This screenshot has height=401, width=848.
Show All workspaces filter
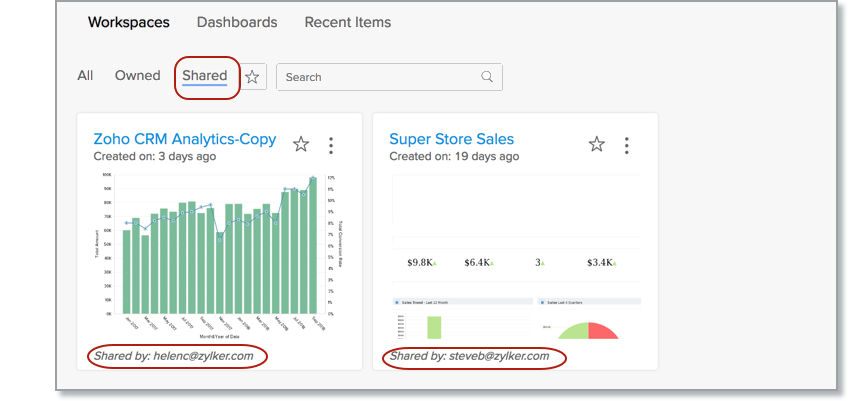tap(85, 76)
